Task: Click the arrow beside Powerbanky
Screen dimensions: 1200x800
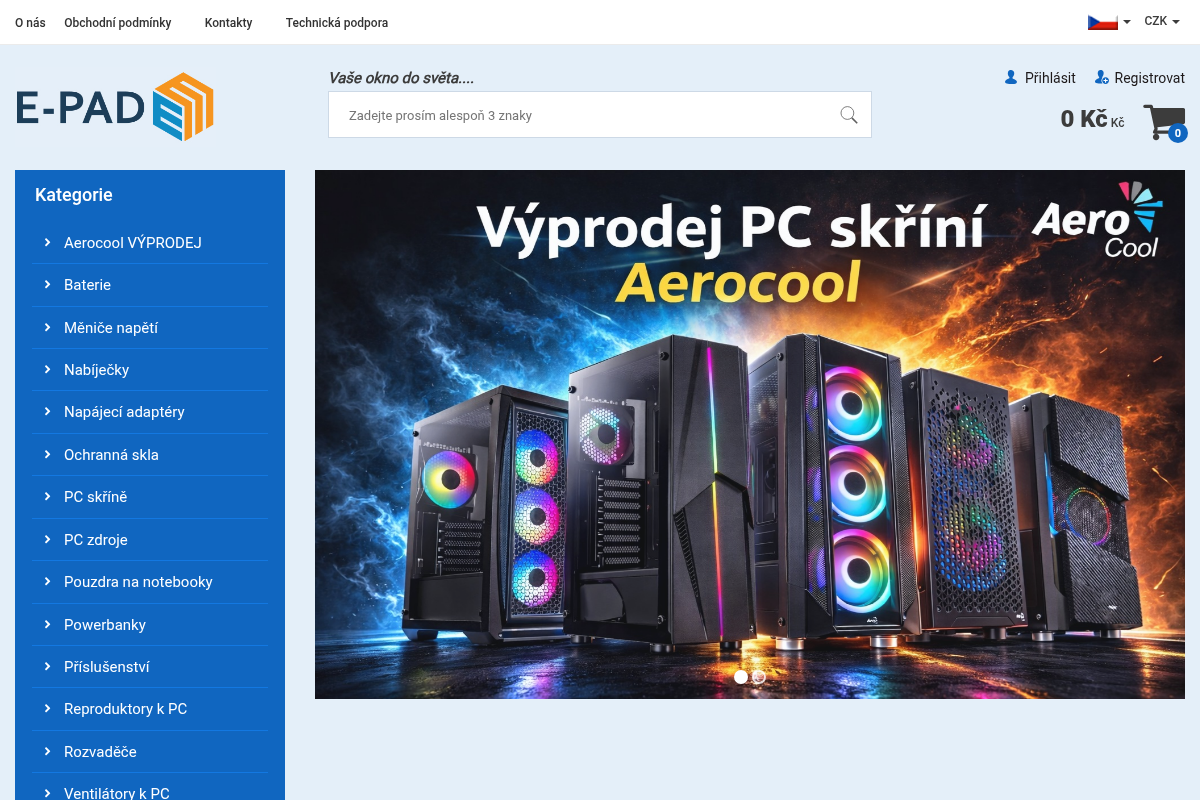Action: pos(47,625)
